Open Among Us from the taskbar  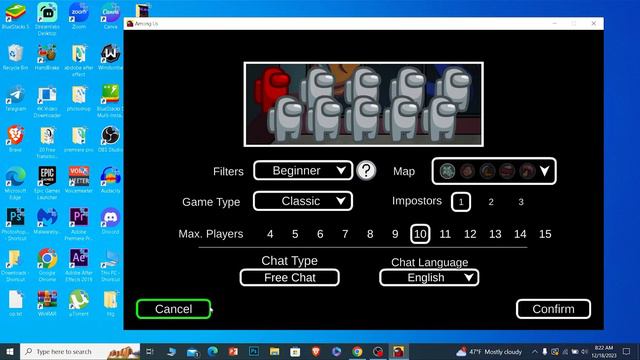coord(398,351)
